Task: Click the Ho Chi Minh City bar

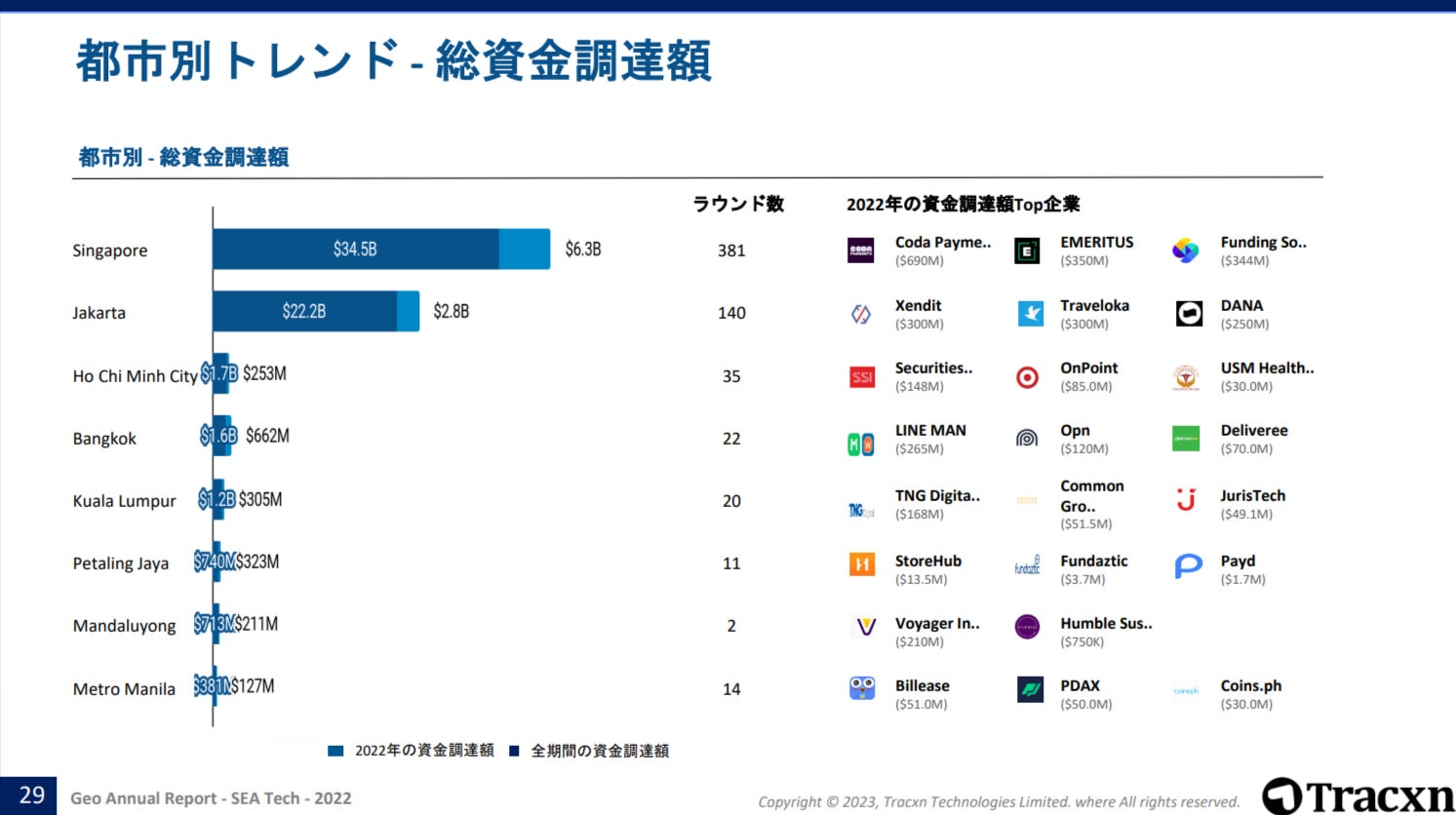Action: click(221, 373)
